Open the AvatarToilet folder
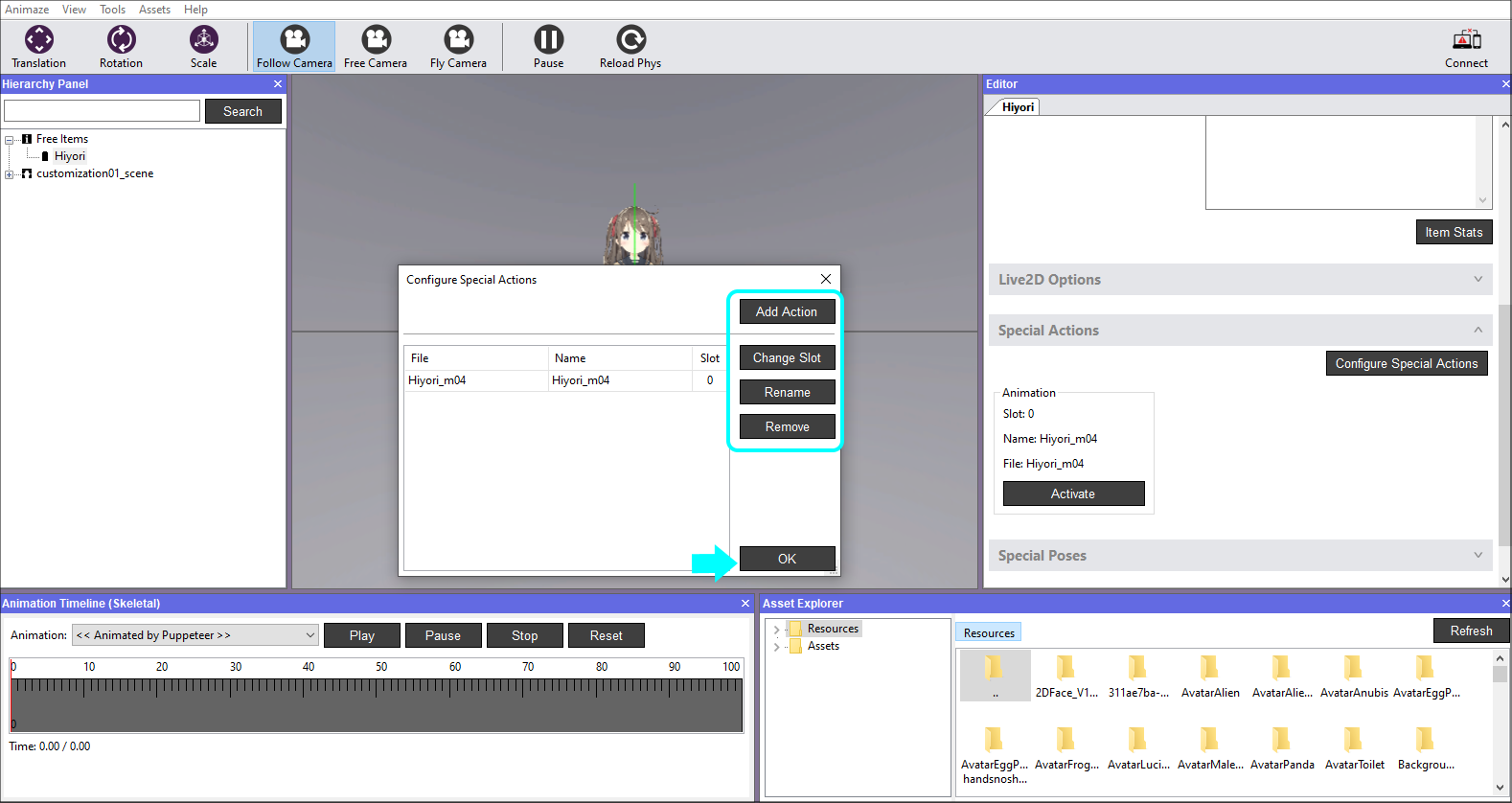The width and height of the screenshot is (1512, 803). pyautogui.click(x=1354, y=747)
